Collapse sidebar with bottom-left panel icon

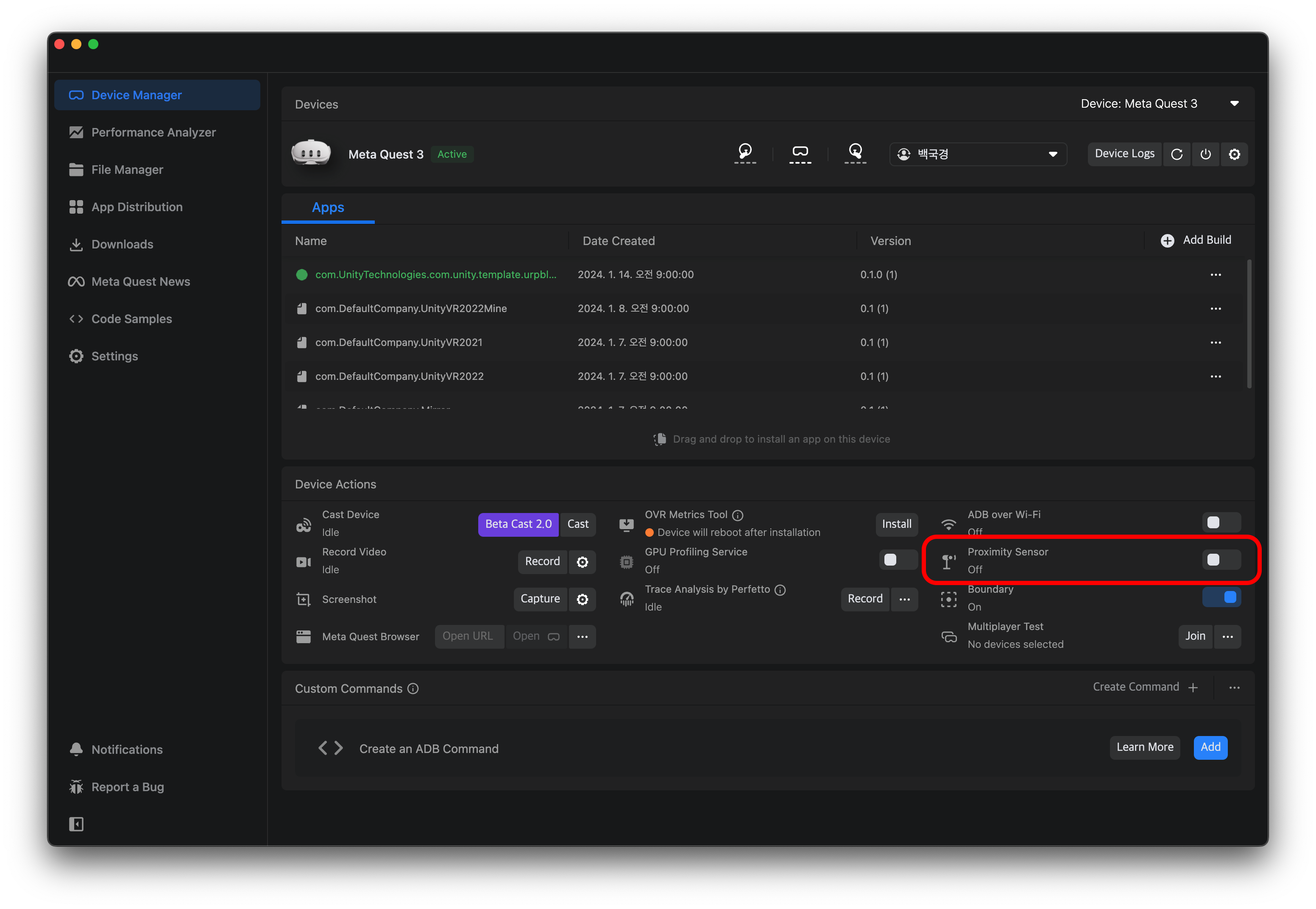point(76,824)
